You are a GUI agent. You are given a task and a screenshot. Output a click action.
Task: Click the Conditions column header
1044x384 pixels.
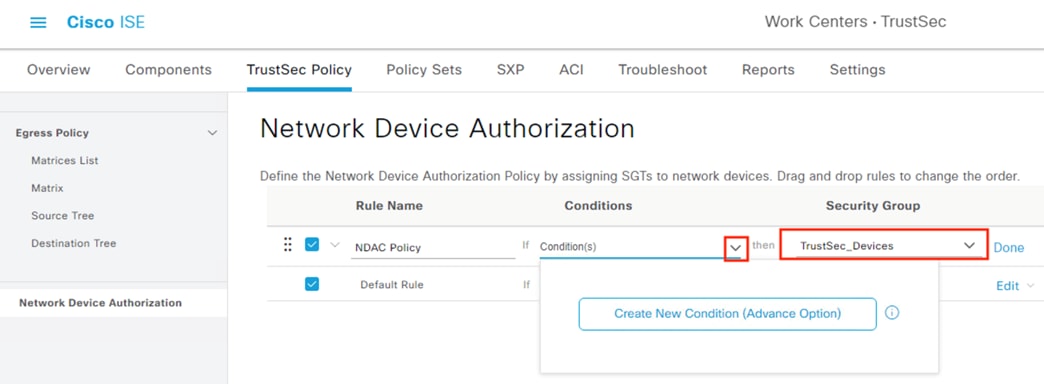(599, 206)
